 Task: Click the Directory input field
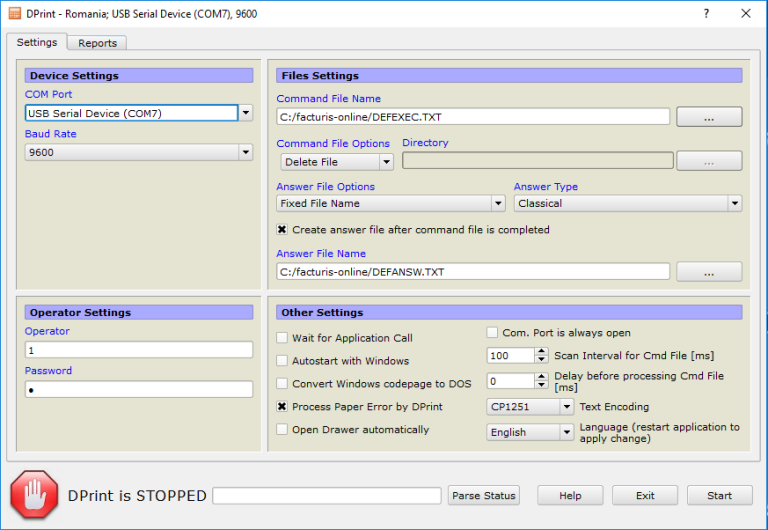538,161
